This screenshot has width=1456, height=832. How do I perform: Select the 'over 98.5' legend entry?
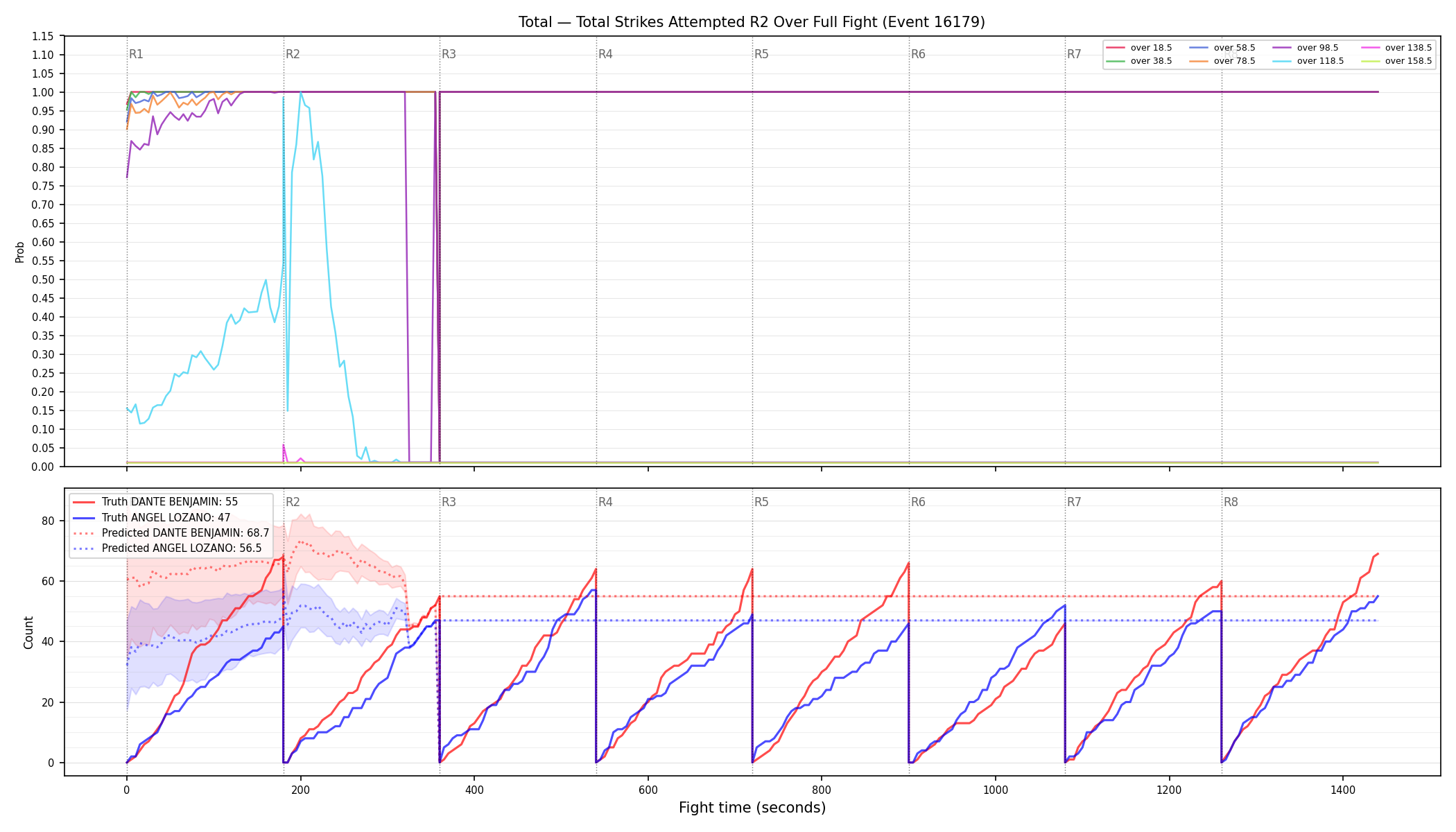tap(1306, 48)
